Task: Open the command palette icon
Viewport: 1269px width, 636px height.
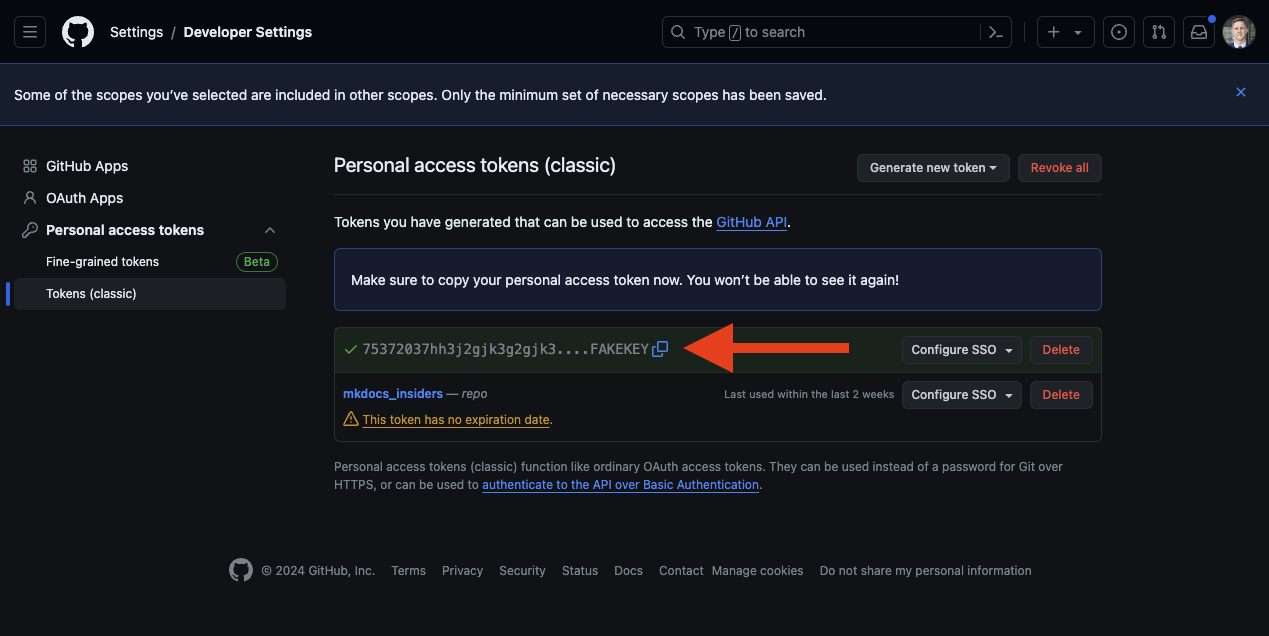Action: click(995, 32)
